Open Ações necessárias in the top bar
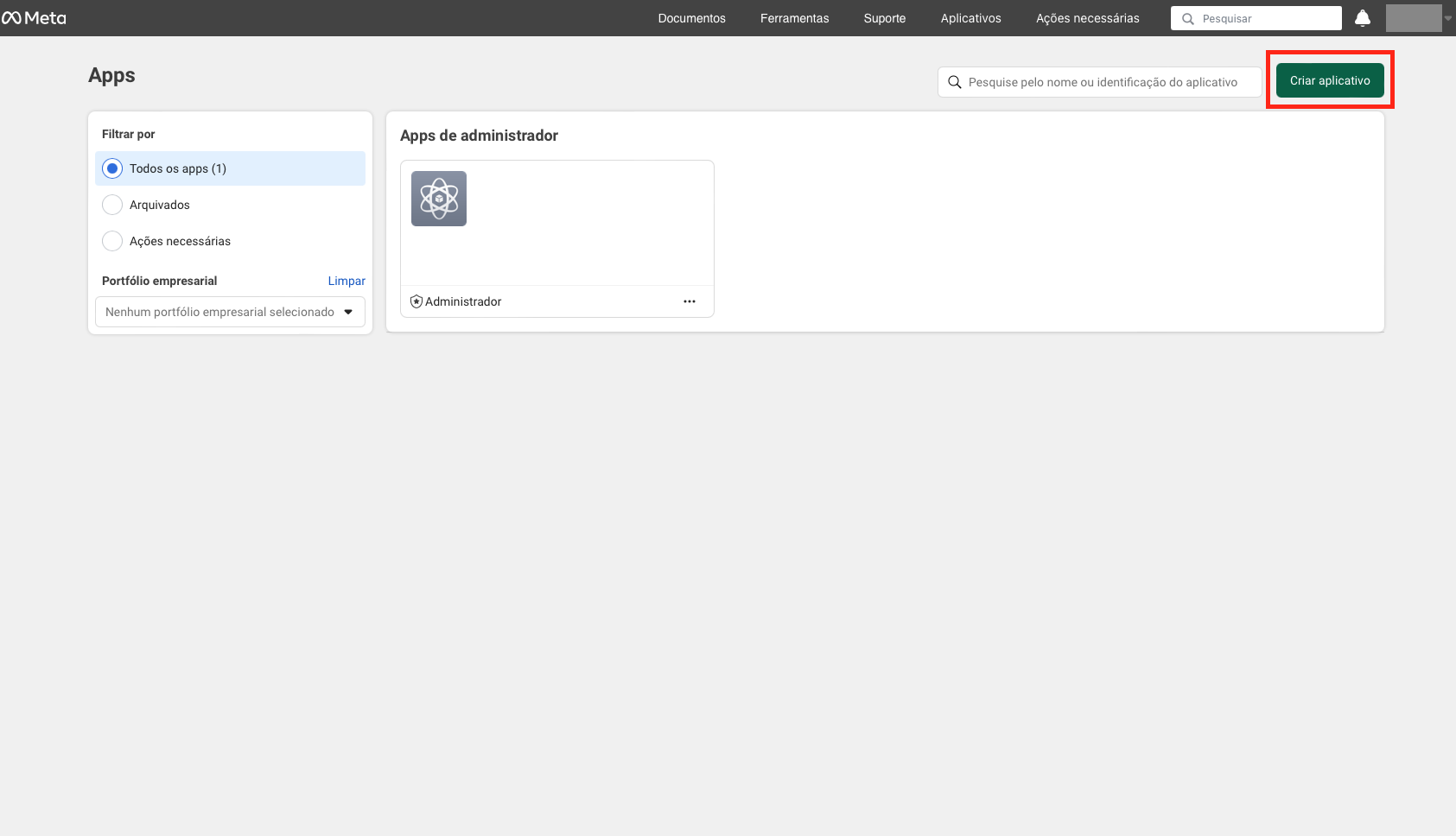This screenshot has height=836, width=1456. click(x=1088, y=18)
